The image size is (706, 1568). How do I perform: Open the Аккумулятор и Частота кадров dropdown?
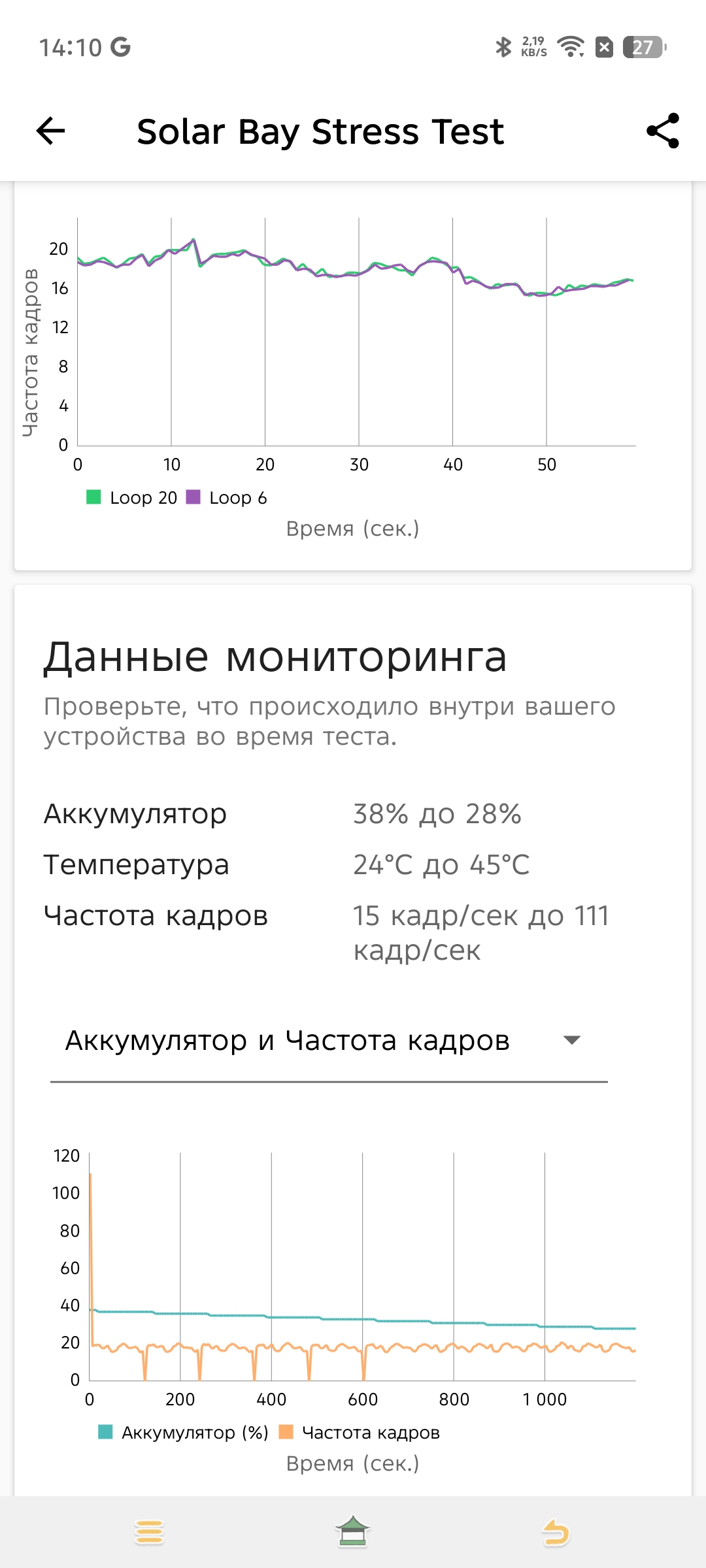point(288,1041)
